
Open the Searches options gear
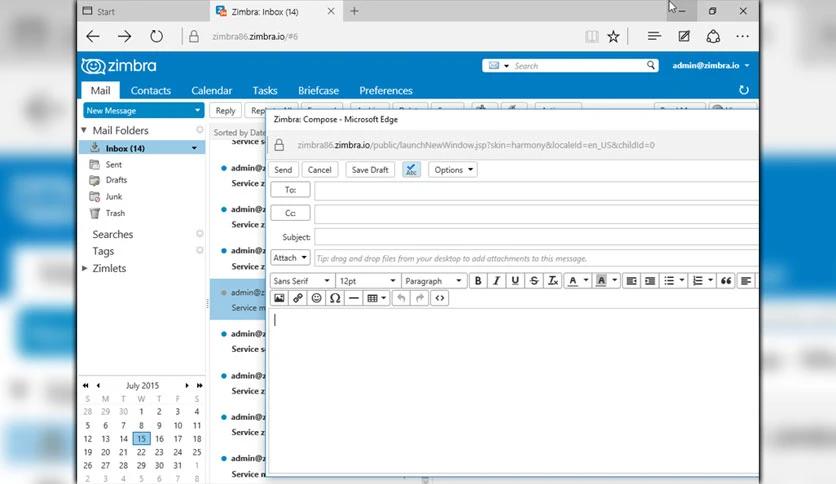(200, 233)
